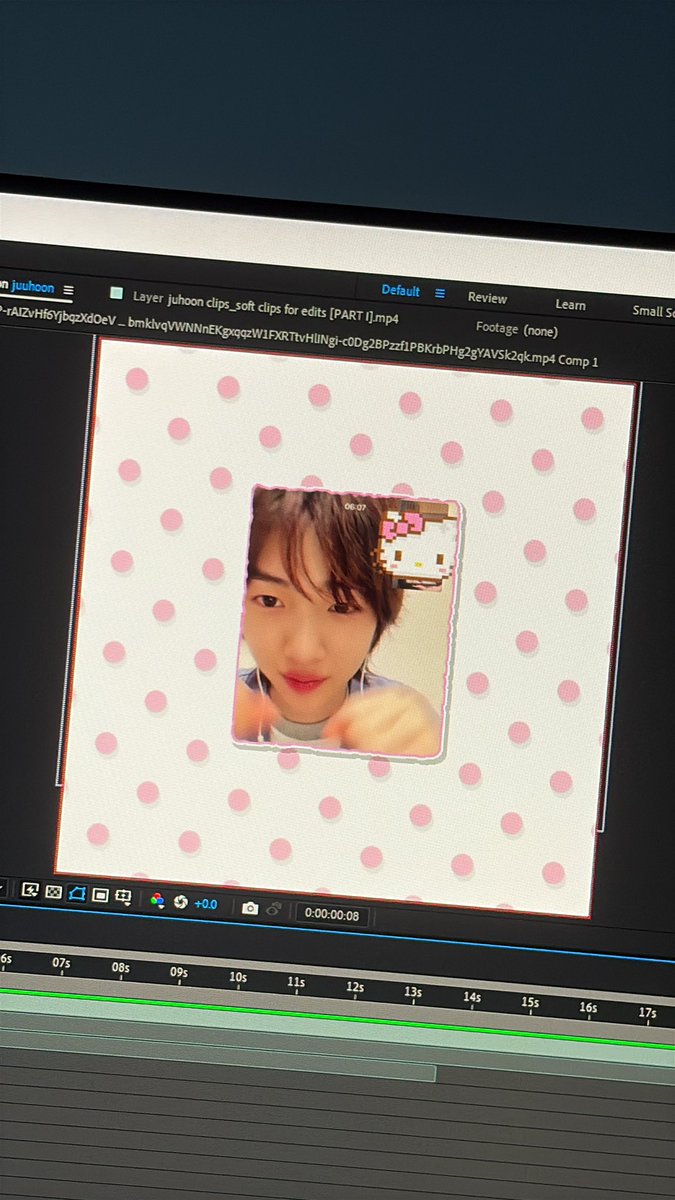Switch to the Learn workspace

pyautogui.click(x=571, y=305)
